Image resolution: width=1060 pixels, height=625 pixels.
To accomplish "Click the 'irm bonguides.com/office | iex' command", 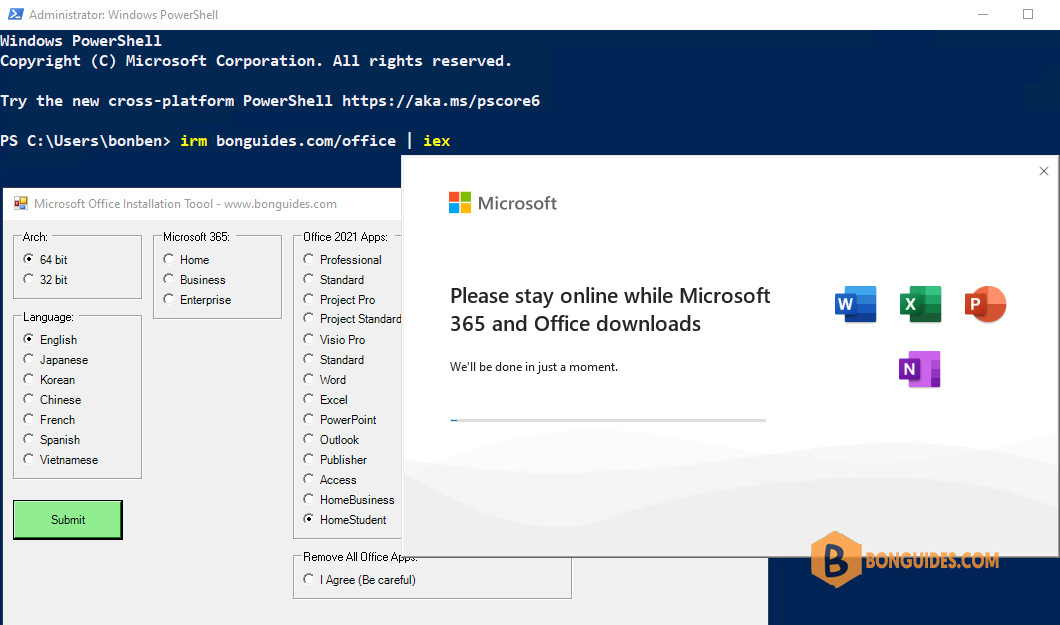I will click(x=315, y=141).
